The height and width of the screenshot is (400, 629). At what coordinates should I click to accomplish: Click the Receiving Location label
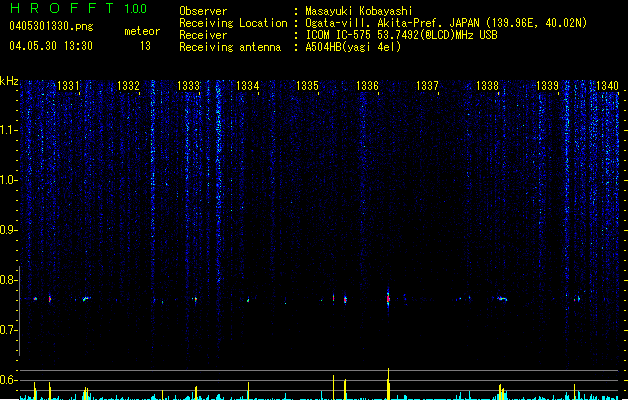(233, 23)
